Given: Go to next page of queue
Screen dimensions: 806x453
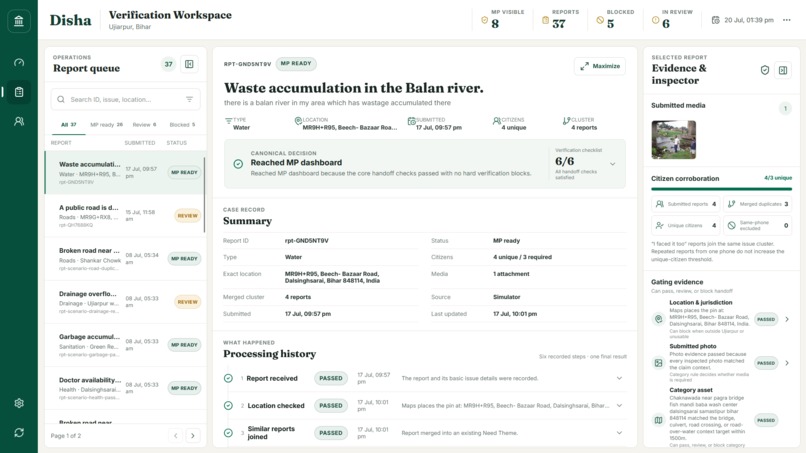Looking at the screenshot, I should [x=193, y=436].
